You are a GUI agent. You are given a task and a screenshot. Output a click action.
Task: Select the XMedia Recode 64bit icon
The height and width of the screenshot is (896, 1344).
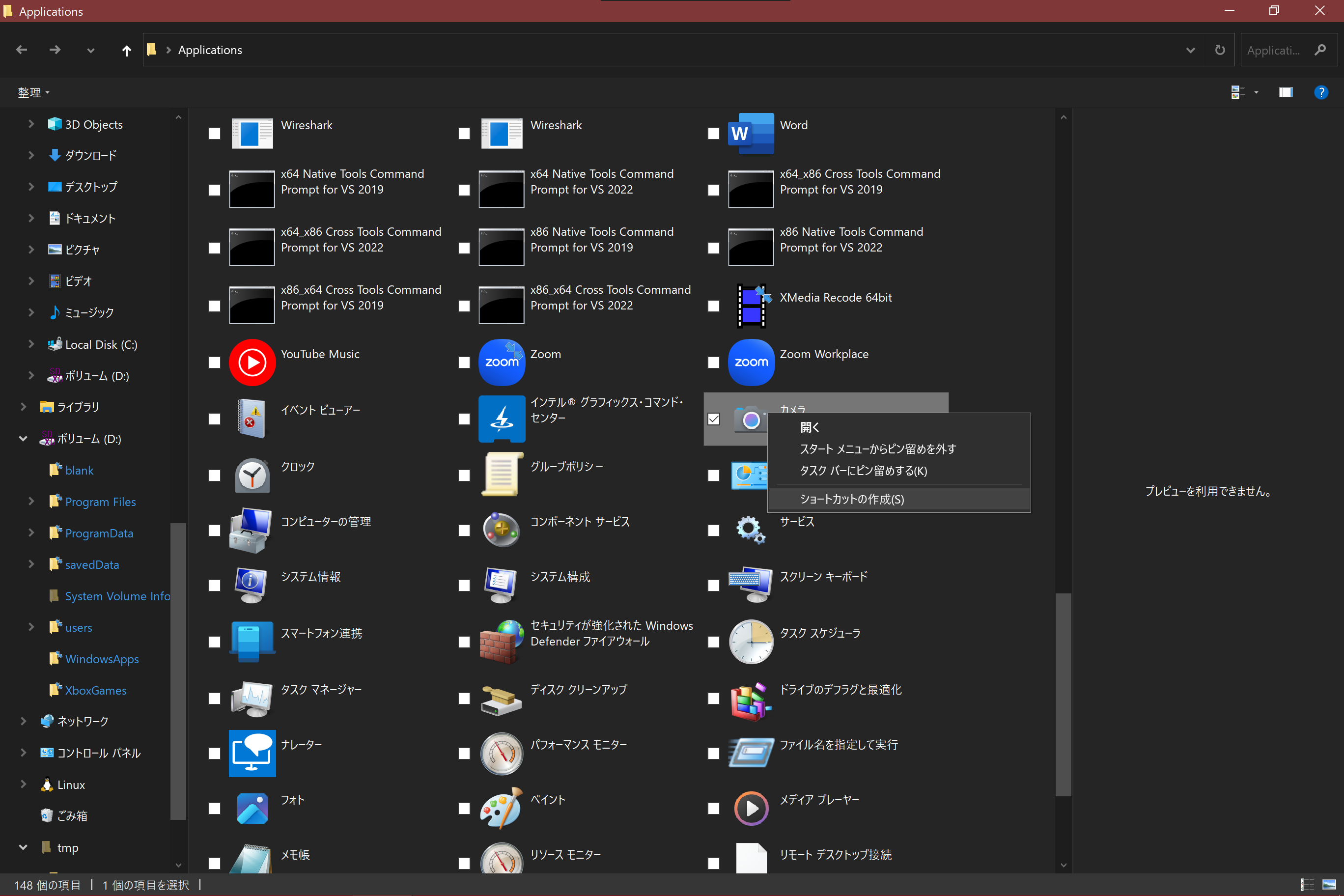[x=751, y=305]
